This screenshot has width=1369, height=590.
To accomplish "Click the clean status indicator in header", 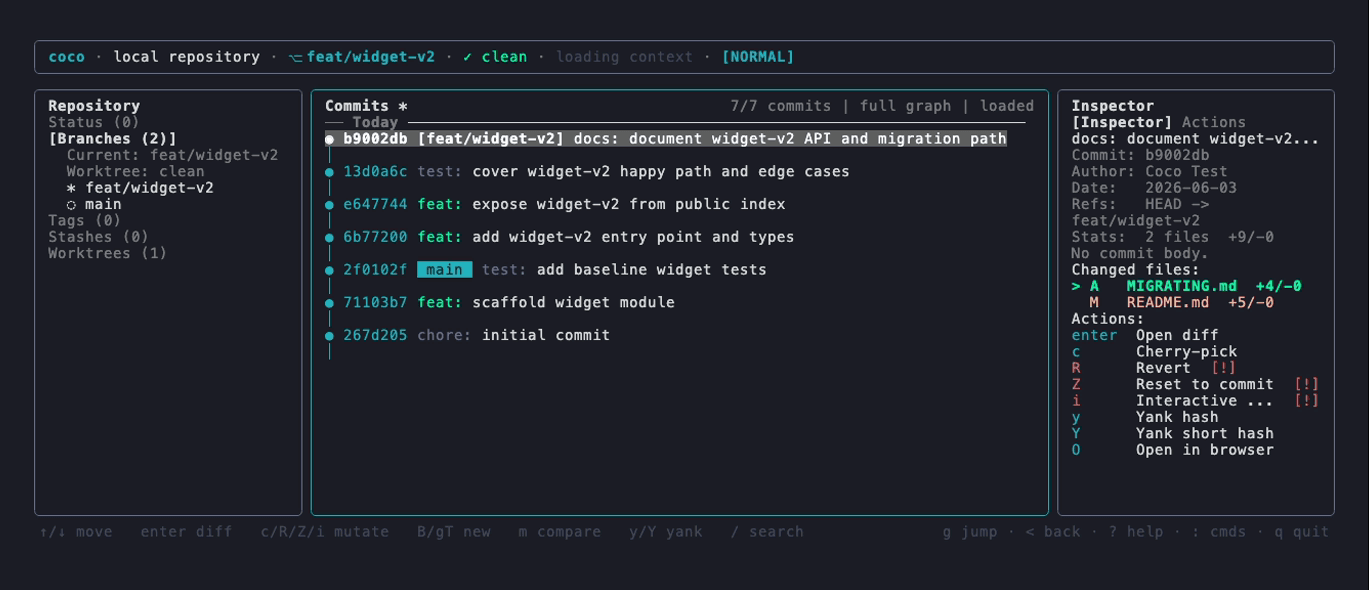I will (x=495, y=57).
